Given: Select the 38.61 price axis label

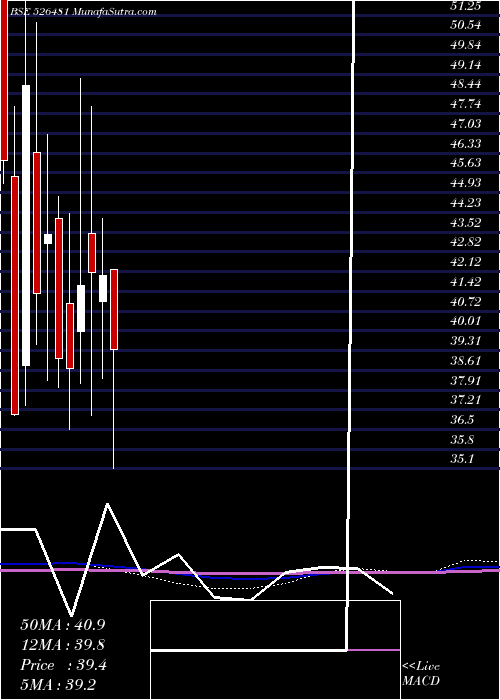Looking at the screenshot, I should [x=466, y=361].
